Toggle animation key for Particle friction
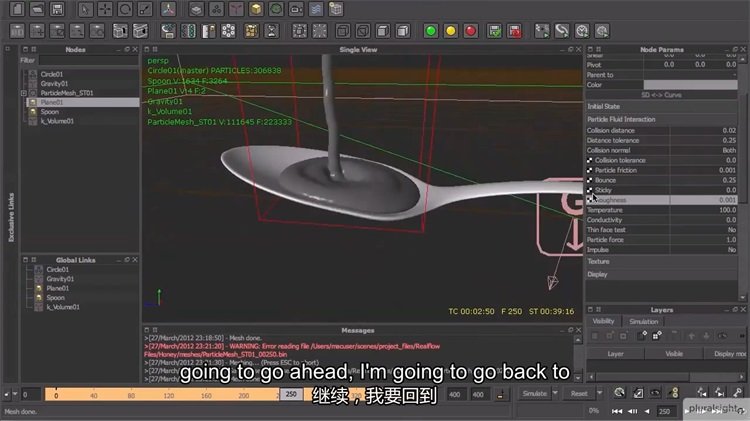 click(x=589, y=170)
